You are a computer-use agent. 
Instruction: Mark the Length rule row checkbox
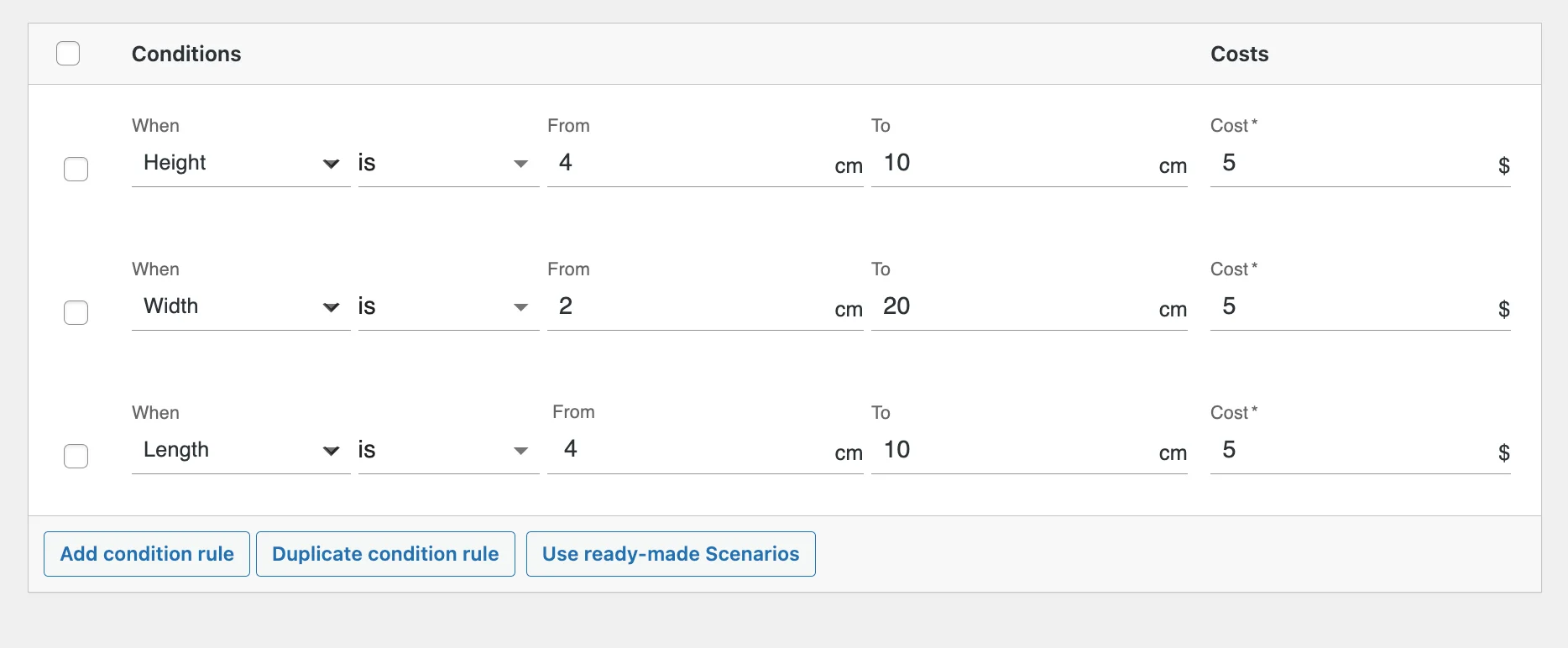pyautogui.click(x=76, y=456)
